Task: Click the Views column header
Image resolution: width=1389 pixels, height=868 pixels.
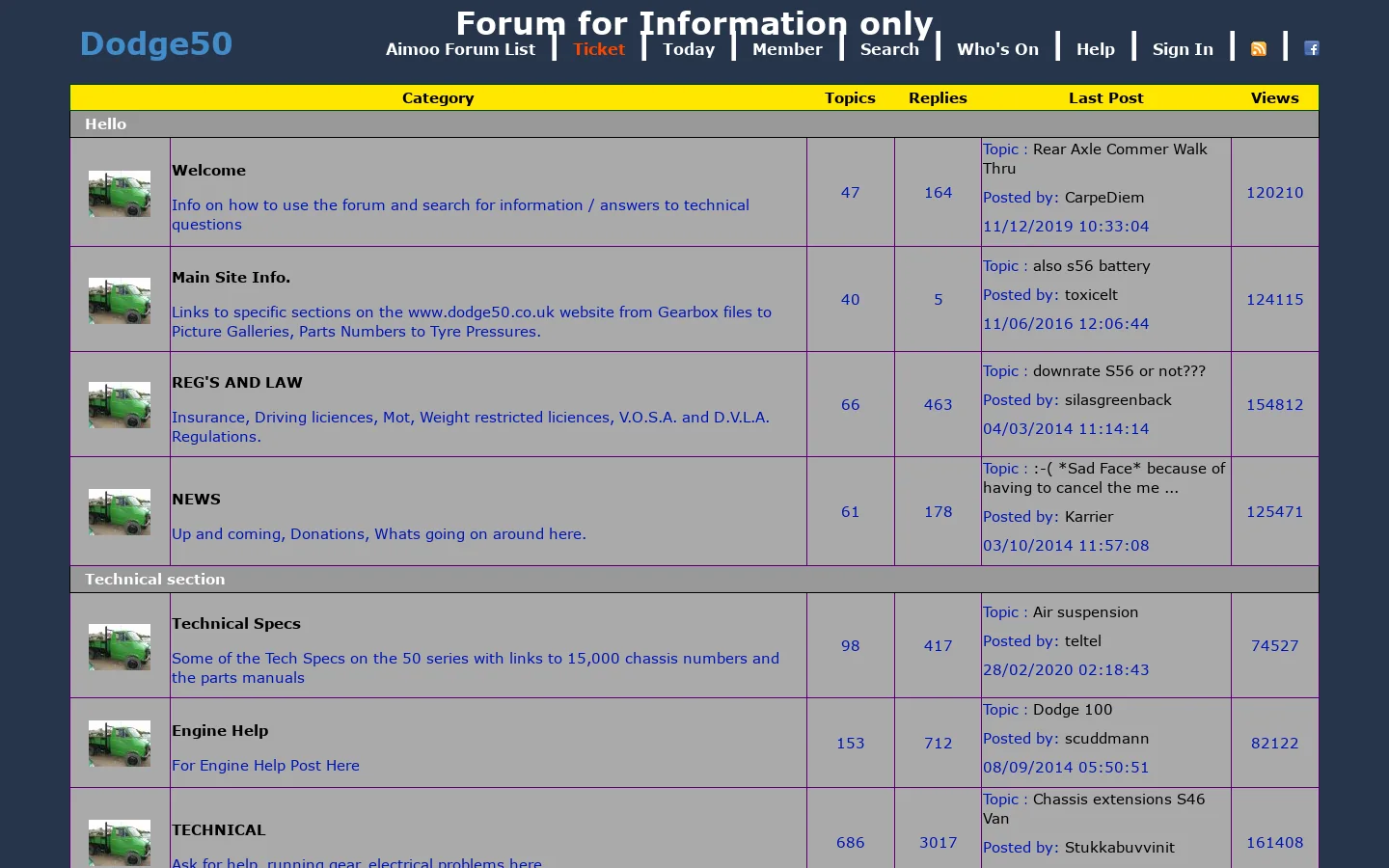Action: (1274, 98)
